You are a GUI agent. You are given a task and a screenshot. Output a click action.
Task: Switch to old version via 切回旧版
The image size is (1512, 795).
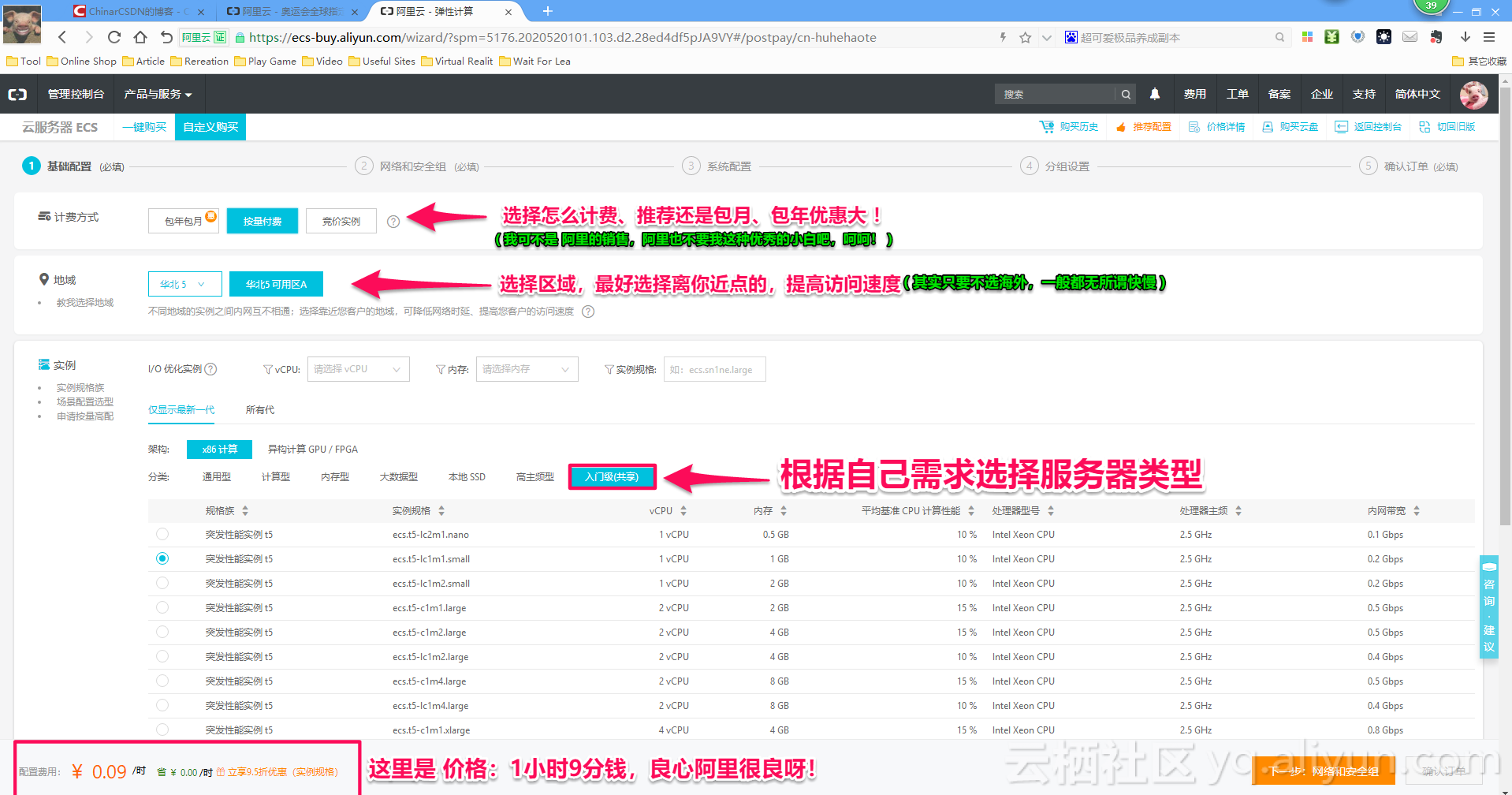(x=1447, y=126)
